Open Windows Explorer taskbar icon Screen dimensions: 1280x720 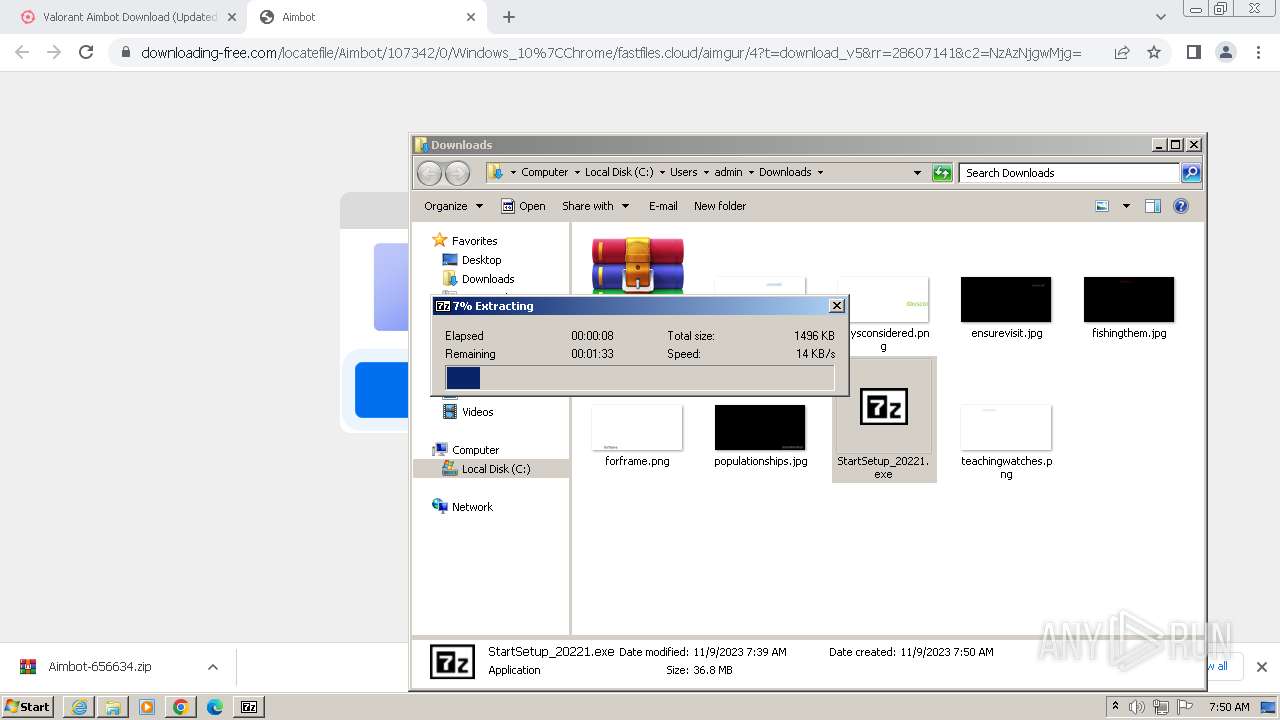point(113,706)
